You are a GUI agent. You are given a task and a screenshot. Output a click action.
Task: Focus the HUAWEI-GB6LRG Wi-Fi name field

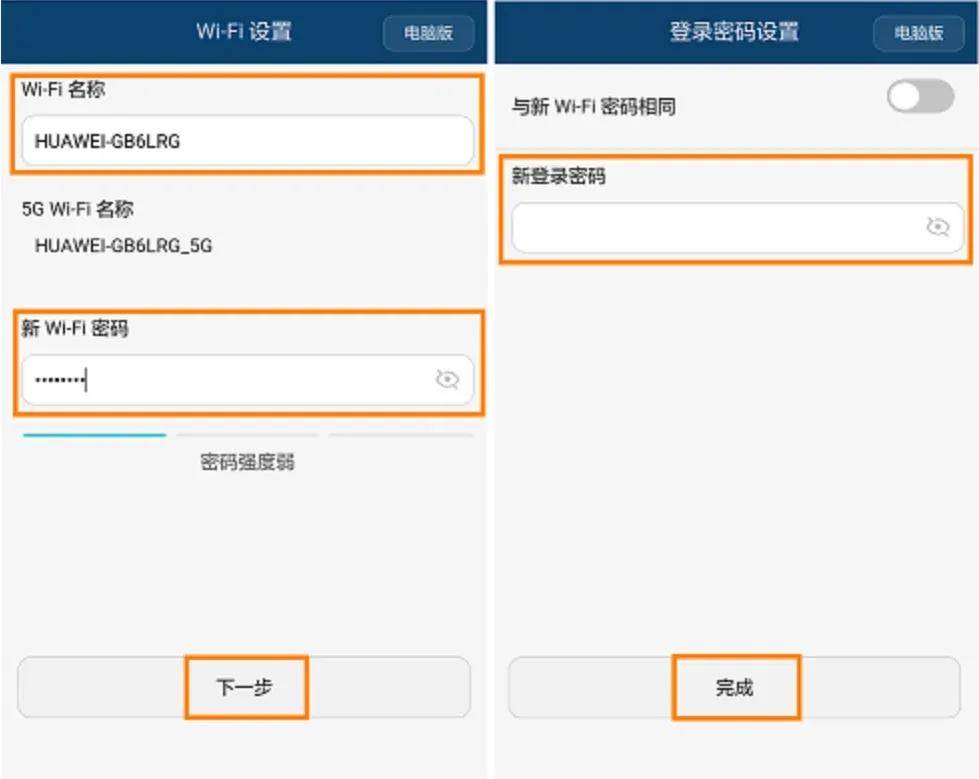[248, 141]
